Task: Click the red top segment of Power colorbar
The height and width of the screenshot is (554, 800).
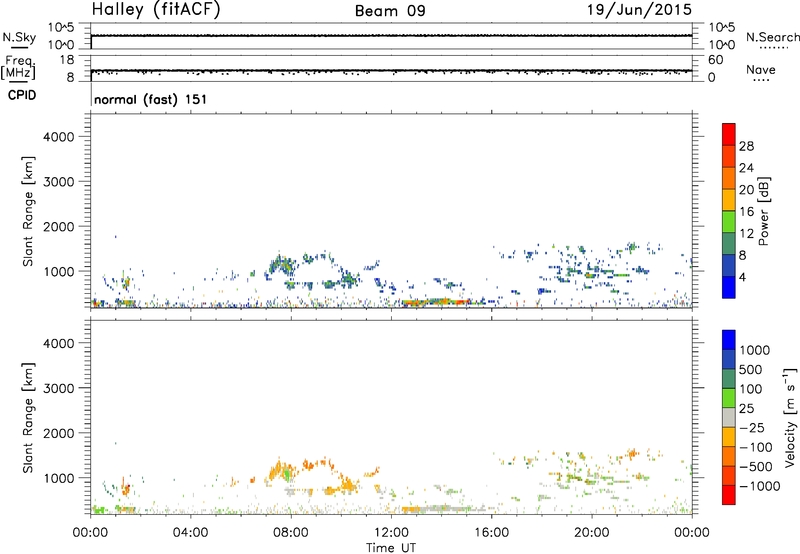Action: 729,134
